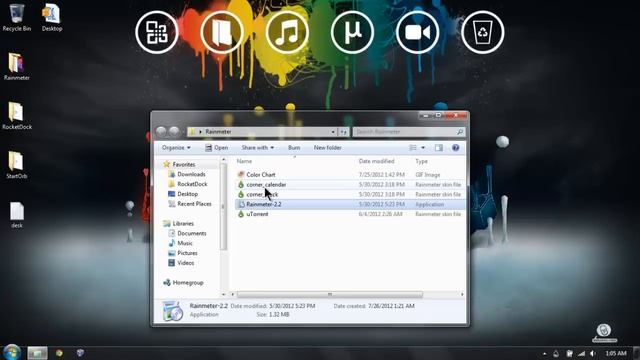Image resolution: width=640 pixels, height=360 pixels.
Task: Open Desktop in Favorites
Action: (187, 194)
